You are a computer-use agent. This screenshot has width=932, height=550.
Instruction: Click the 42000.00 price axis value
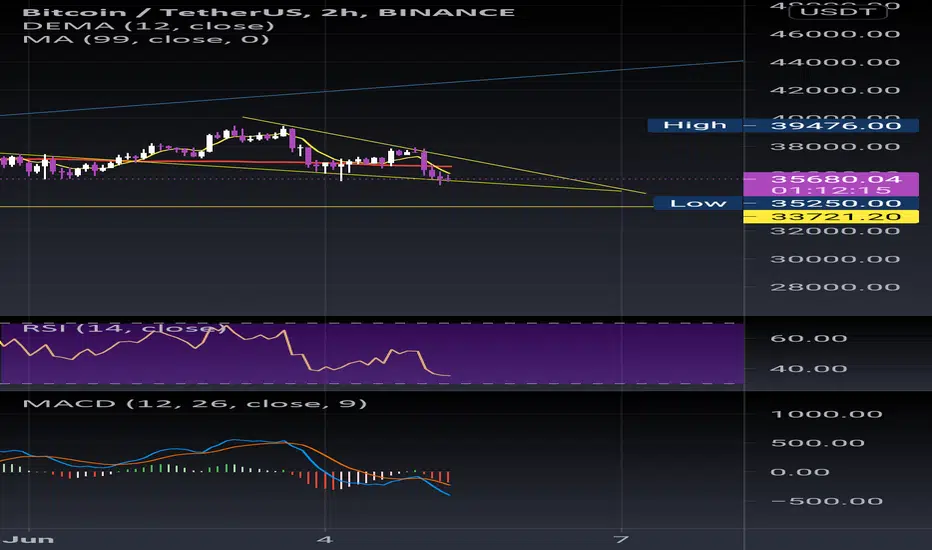835,90
